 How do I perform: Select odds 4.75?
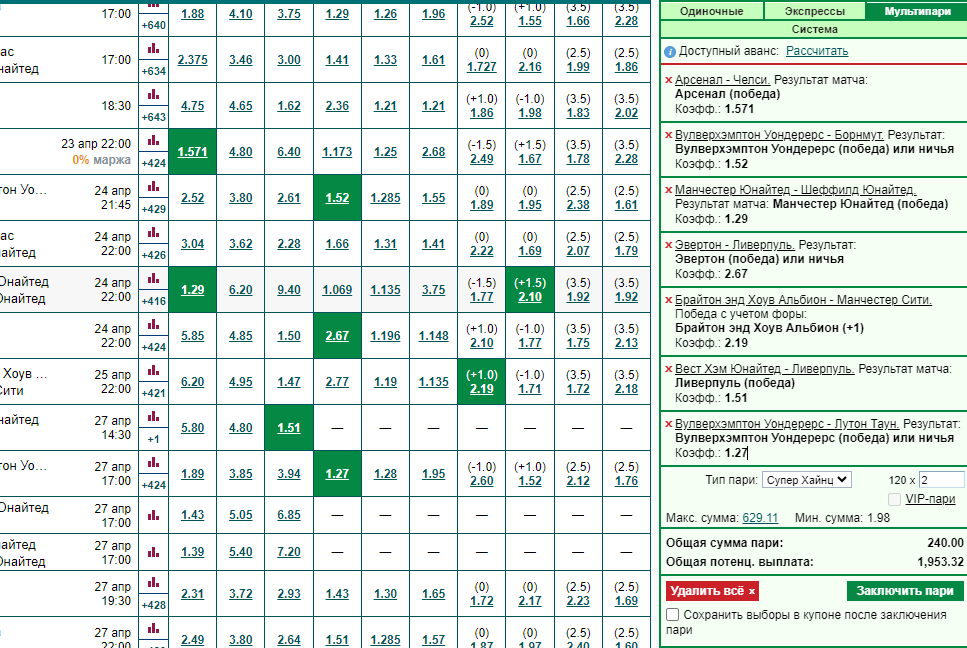pos(192,106)
